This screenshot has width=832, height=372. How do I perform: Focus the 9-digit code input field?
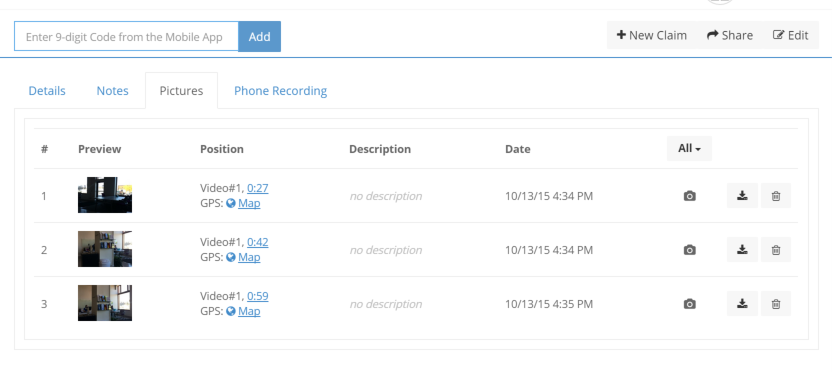[x=126, y=37]
